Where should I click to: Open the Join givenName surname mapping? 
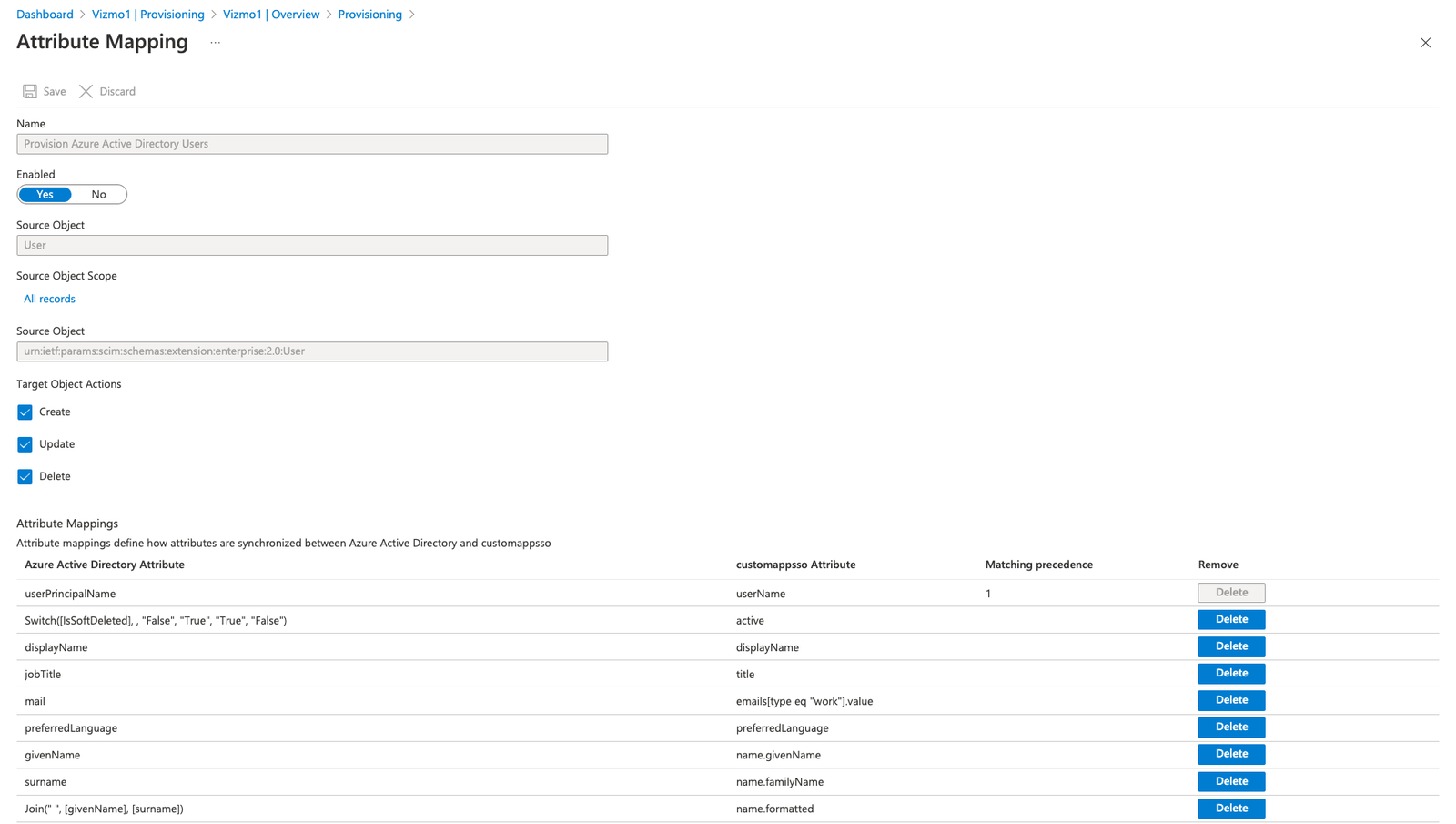coord(104,809)
